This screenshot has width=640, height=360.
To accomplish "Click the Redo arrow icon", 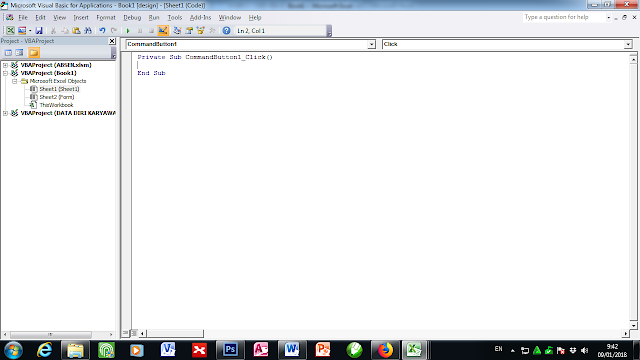I will 114,31.
